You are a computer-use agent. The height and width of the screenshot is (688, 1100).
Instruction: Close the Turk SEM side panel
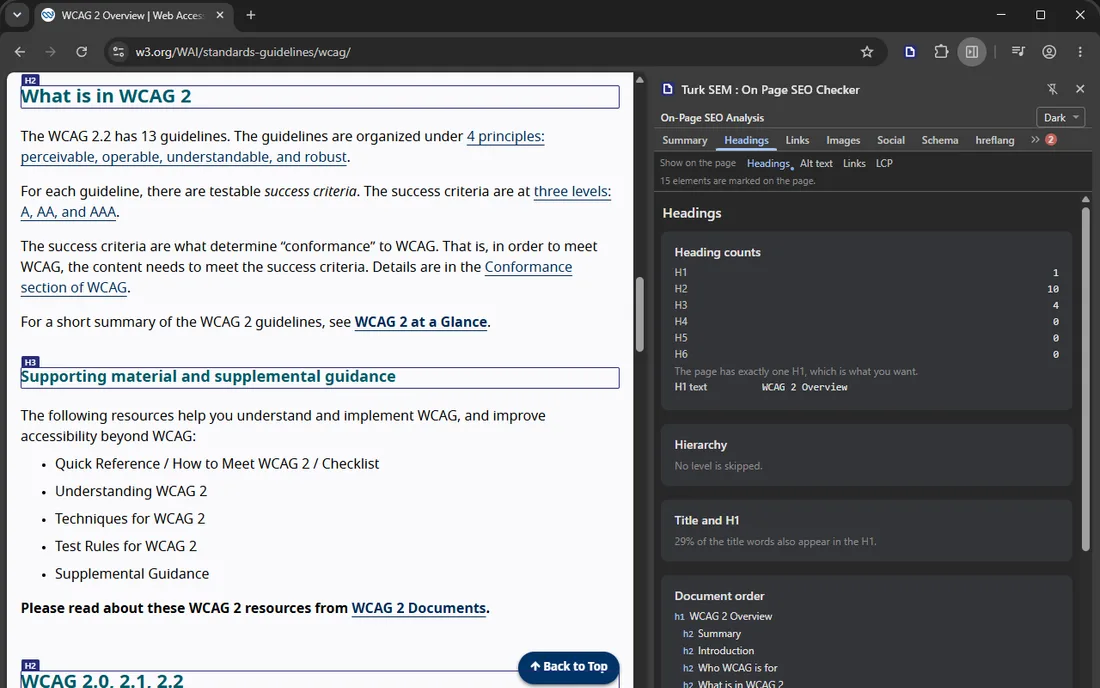[x=1080, y=89]
